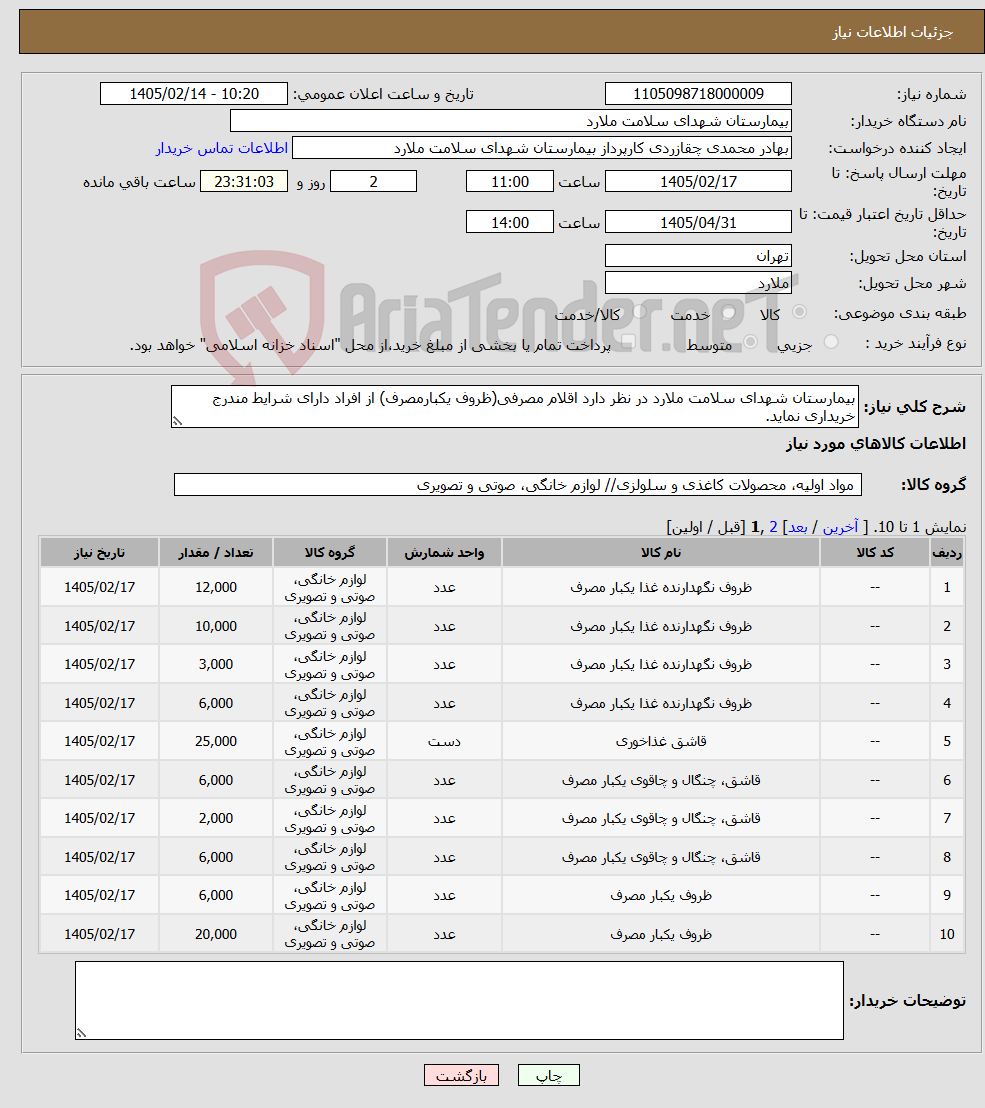Click the quantity 25,000 cell
Image resolution: width=985 pixels, height=1108 pixels.
(x=216, y=741)
